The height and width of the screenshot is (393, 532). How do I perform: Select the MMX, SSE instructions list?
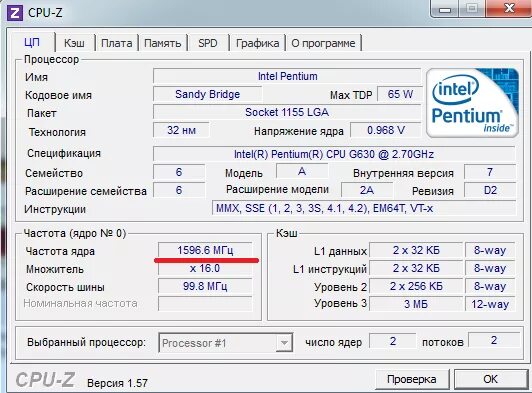[364, 208]
